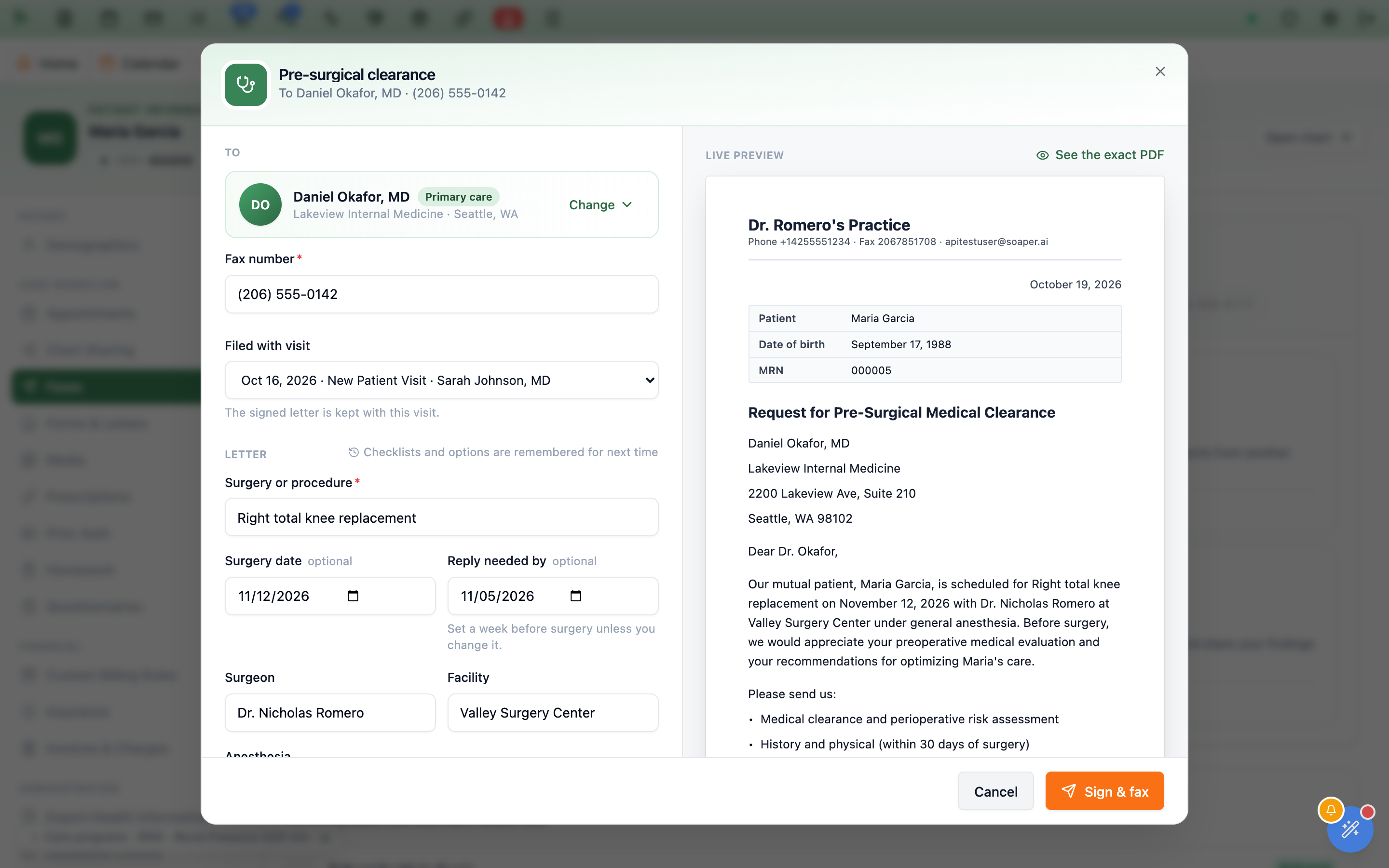Click the paper plane icon on Sign & fax

pyautogui.click(x=1068, y=791)
